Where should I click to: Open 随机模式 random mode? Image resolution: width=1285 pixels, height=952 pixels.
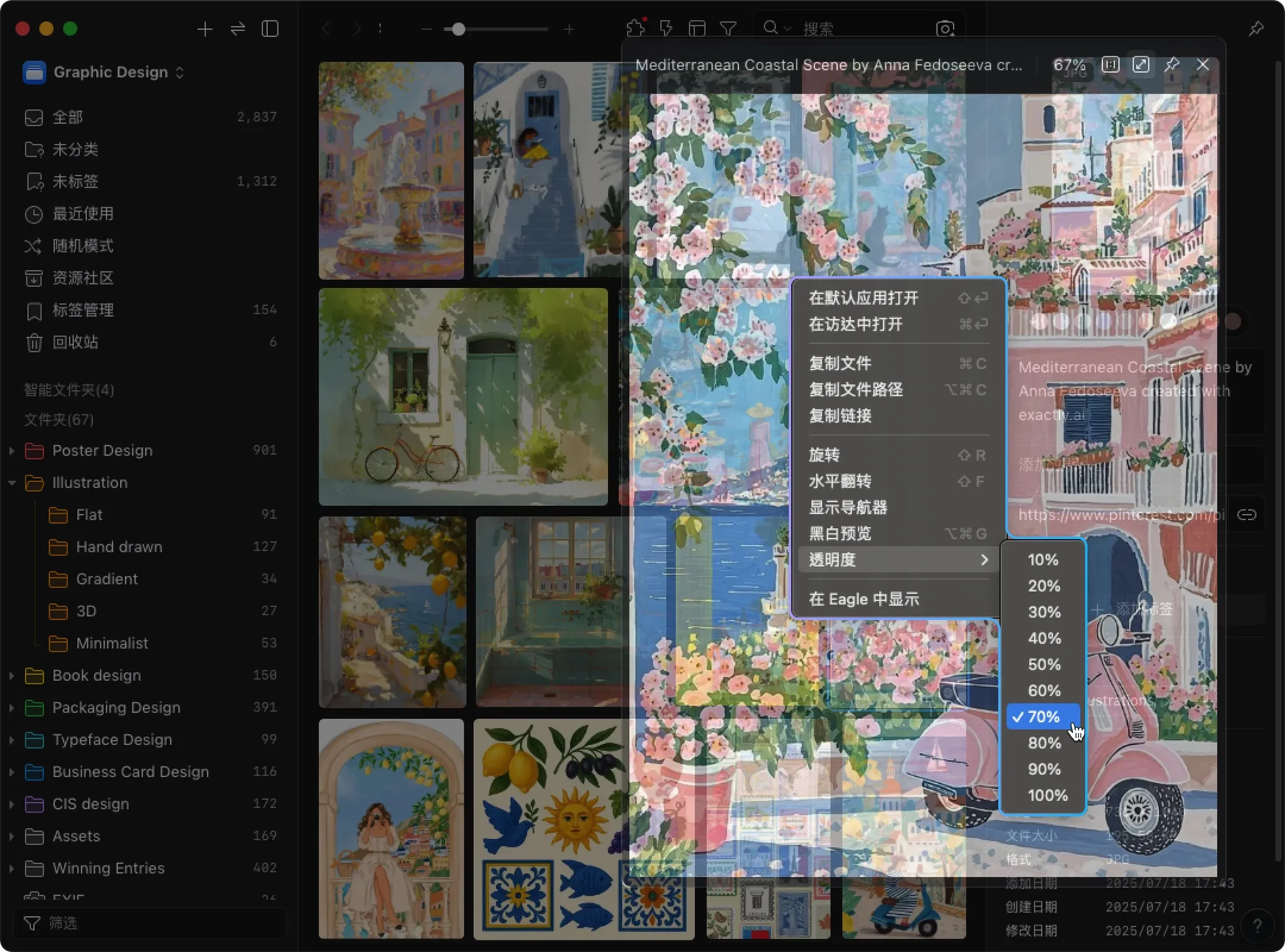click(151, 245)
